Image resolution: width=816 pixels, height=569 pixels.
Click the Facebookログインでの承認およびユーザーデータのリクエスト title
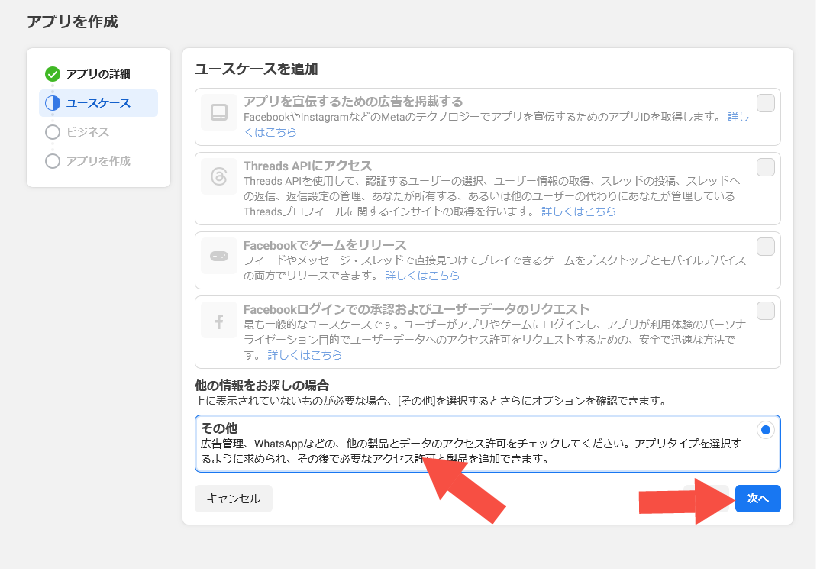click(x=416, y=309)
